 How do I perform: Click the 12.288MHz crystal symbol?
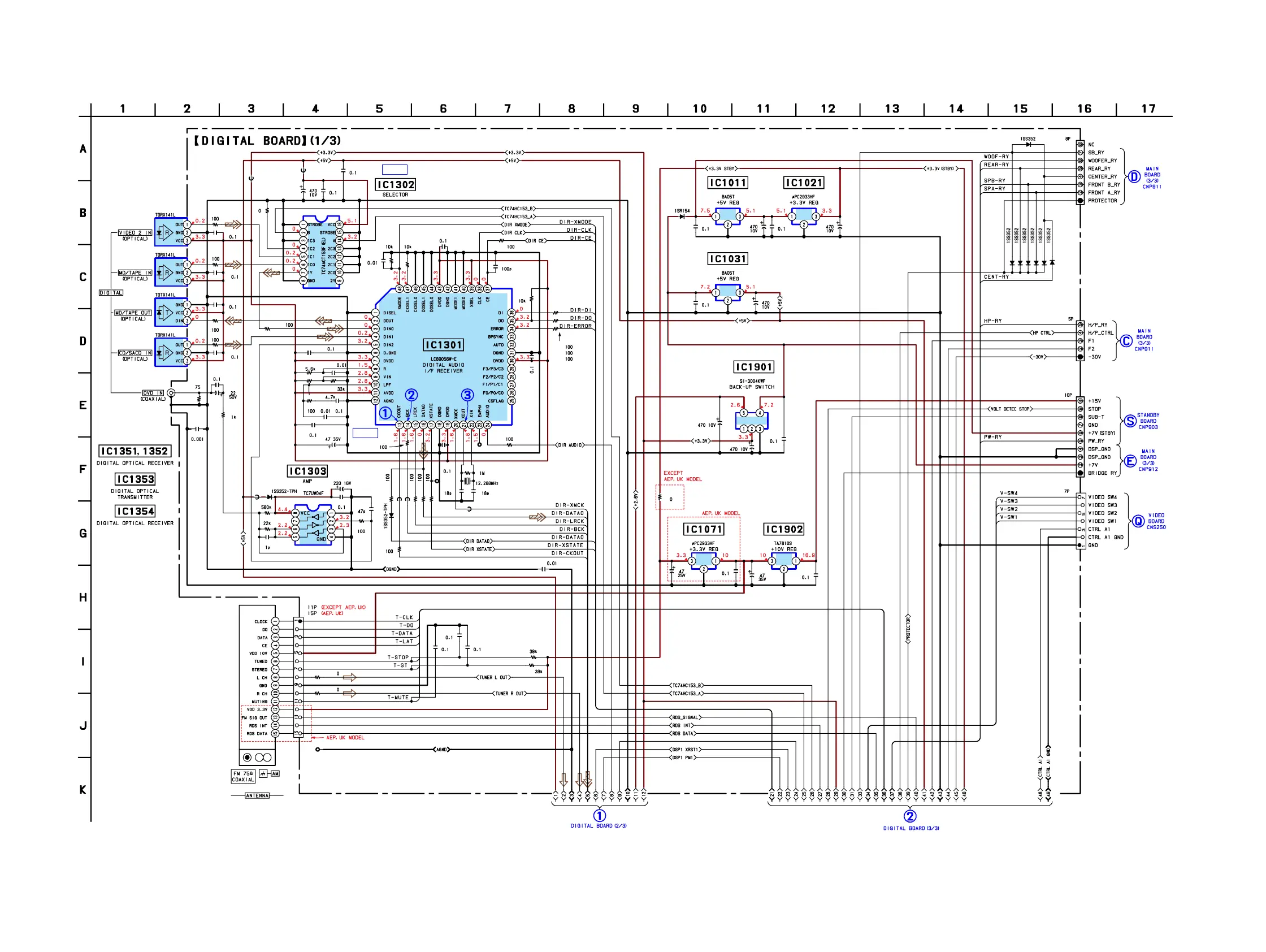pos(467,481)
